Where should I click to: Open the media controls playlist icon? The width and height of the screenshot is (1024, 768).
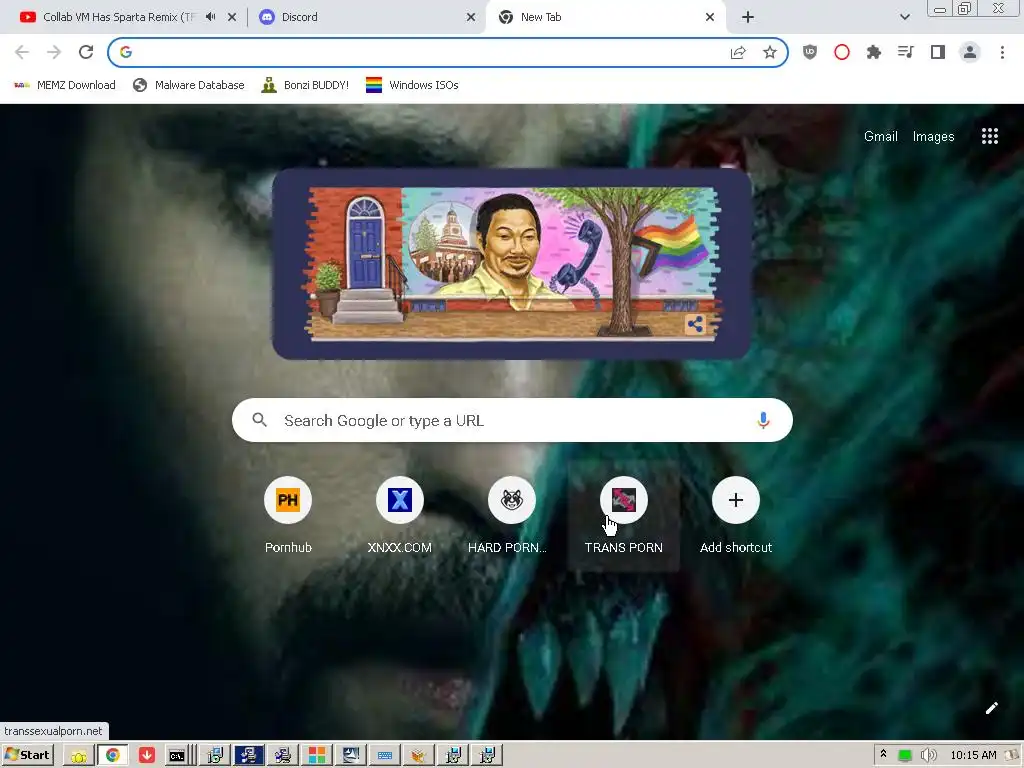906,52
